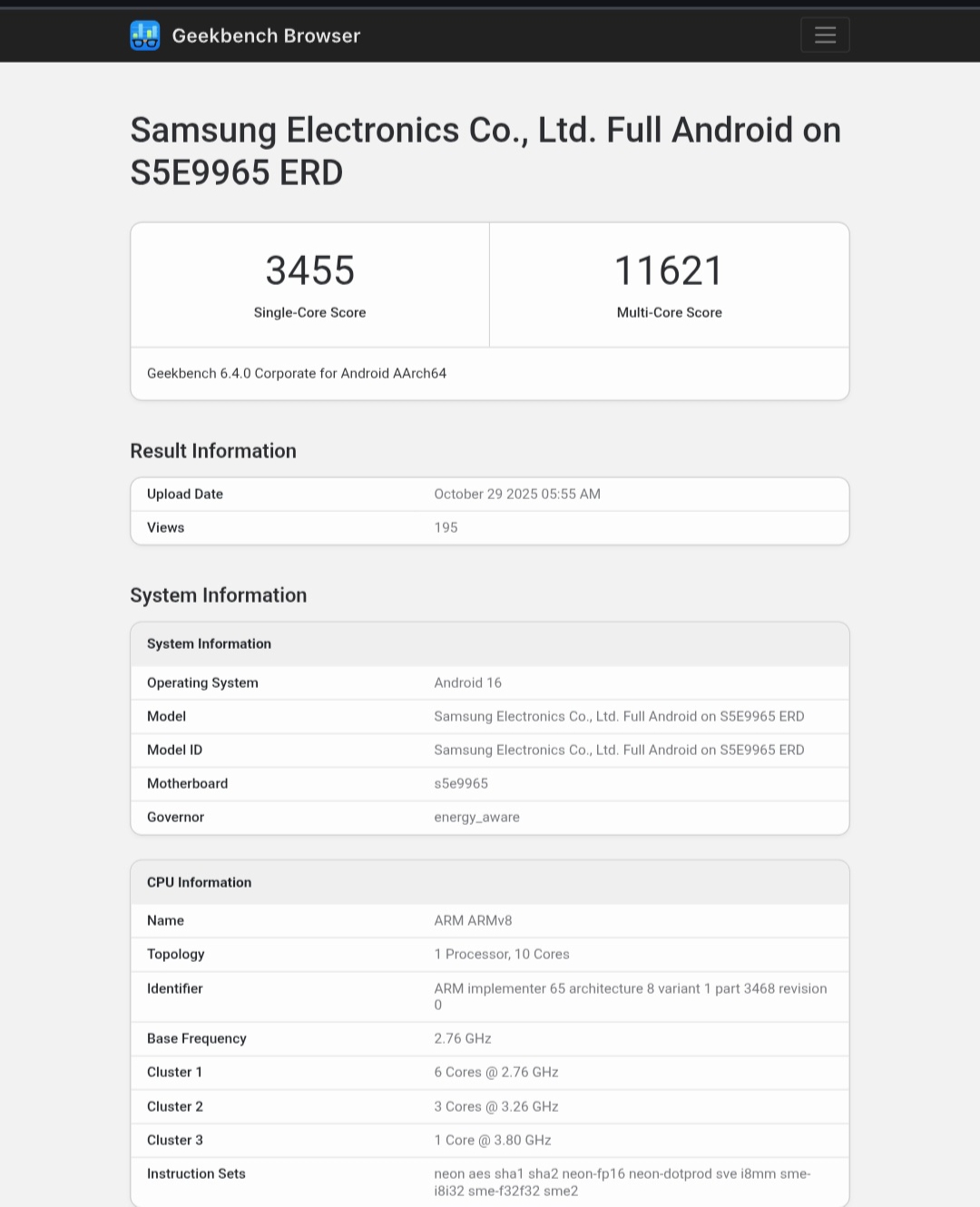Click the System Information table header
The height and width of the screenshot is (1207, 980).
pos(210,643)
